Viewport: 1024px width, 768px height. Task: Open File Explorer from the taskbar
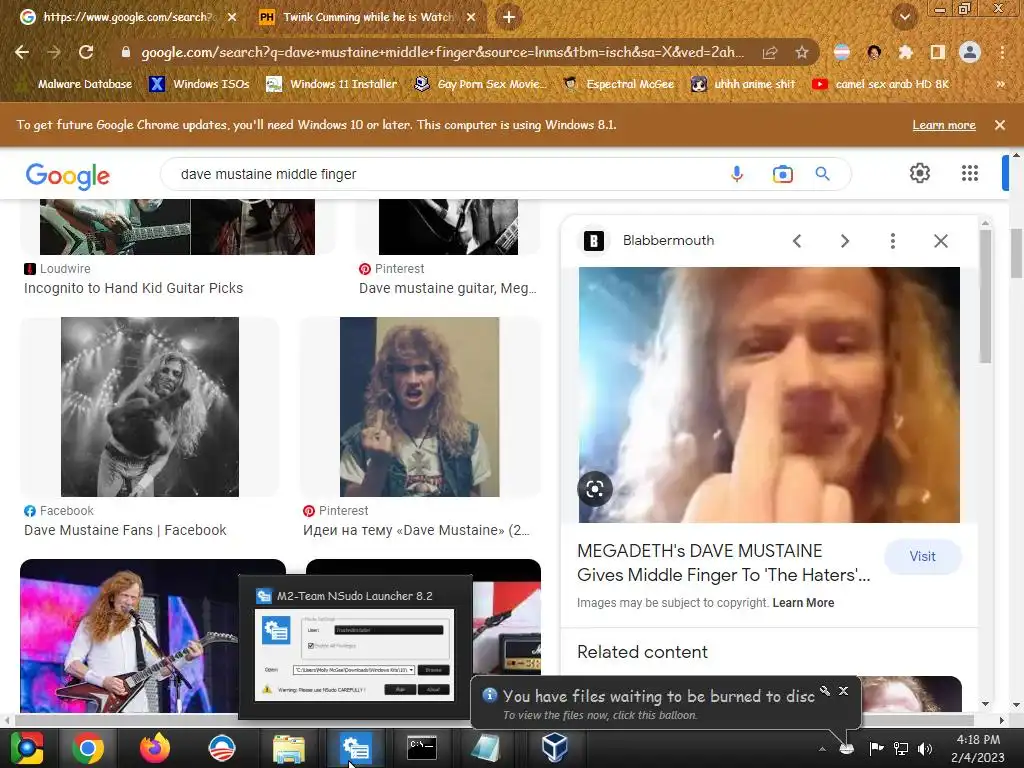(288, 748)
